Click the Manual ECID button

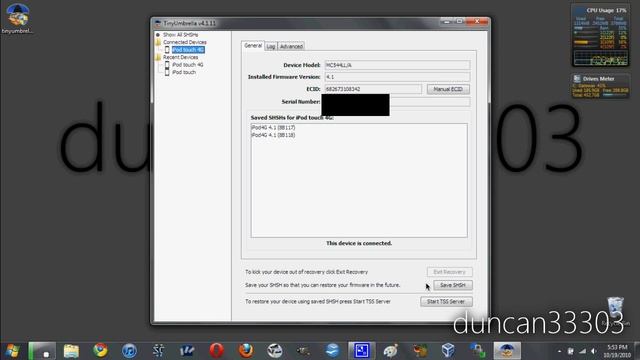click(x=448, y=89)
